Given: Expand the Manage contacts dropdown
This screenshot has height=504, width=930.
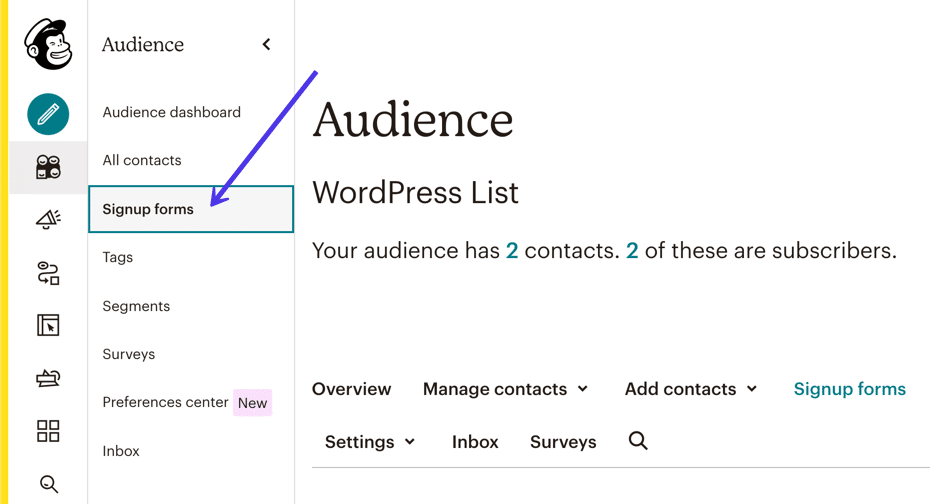Looking at the screenshot, I should [x=505, y=389].
